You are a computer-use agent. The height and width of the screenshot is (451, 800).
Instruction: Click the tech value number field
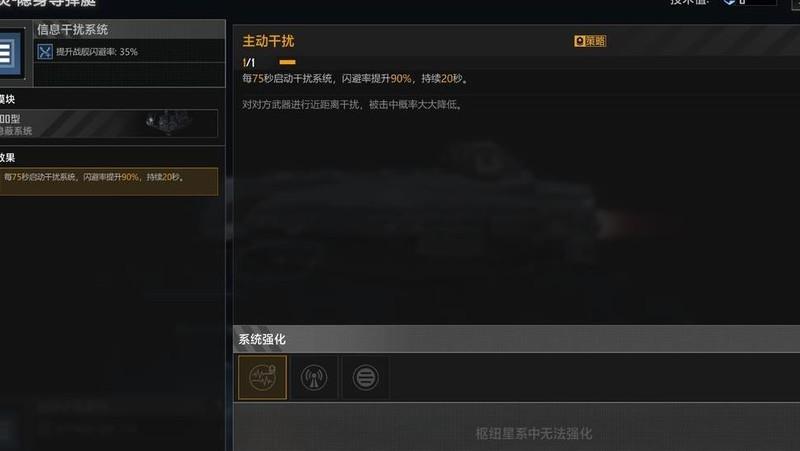757,2
